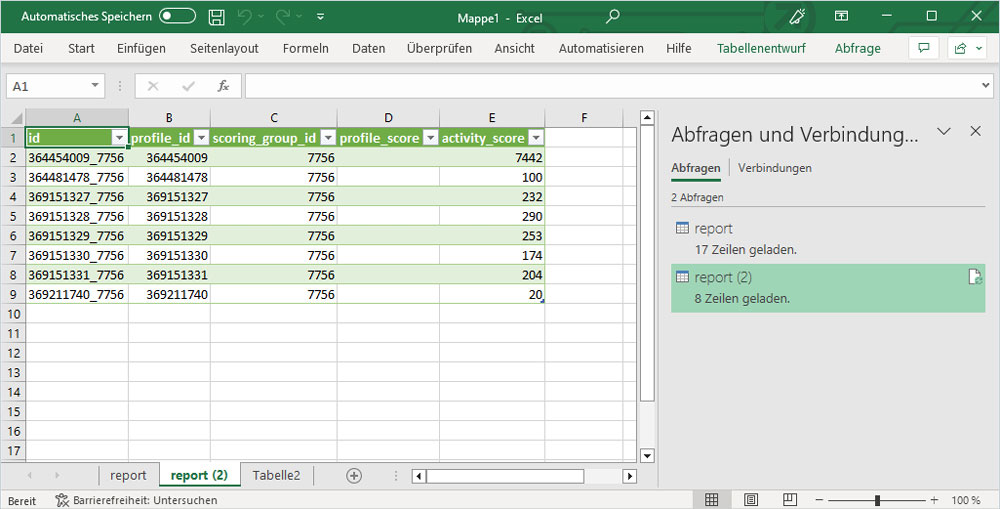Click in the Name Box showing A1
This screenshot has width=1000, height=509.
(x=47, y=86)
